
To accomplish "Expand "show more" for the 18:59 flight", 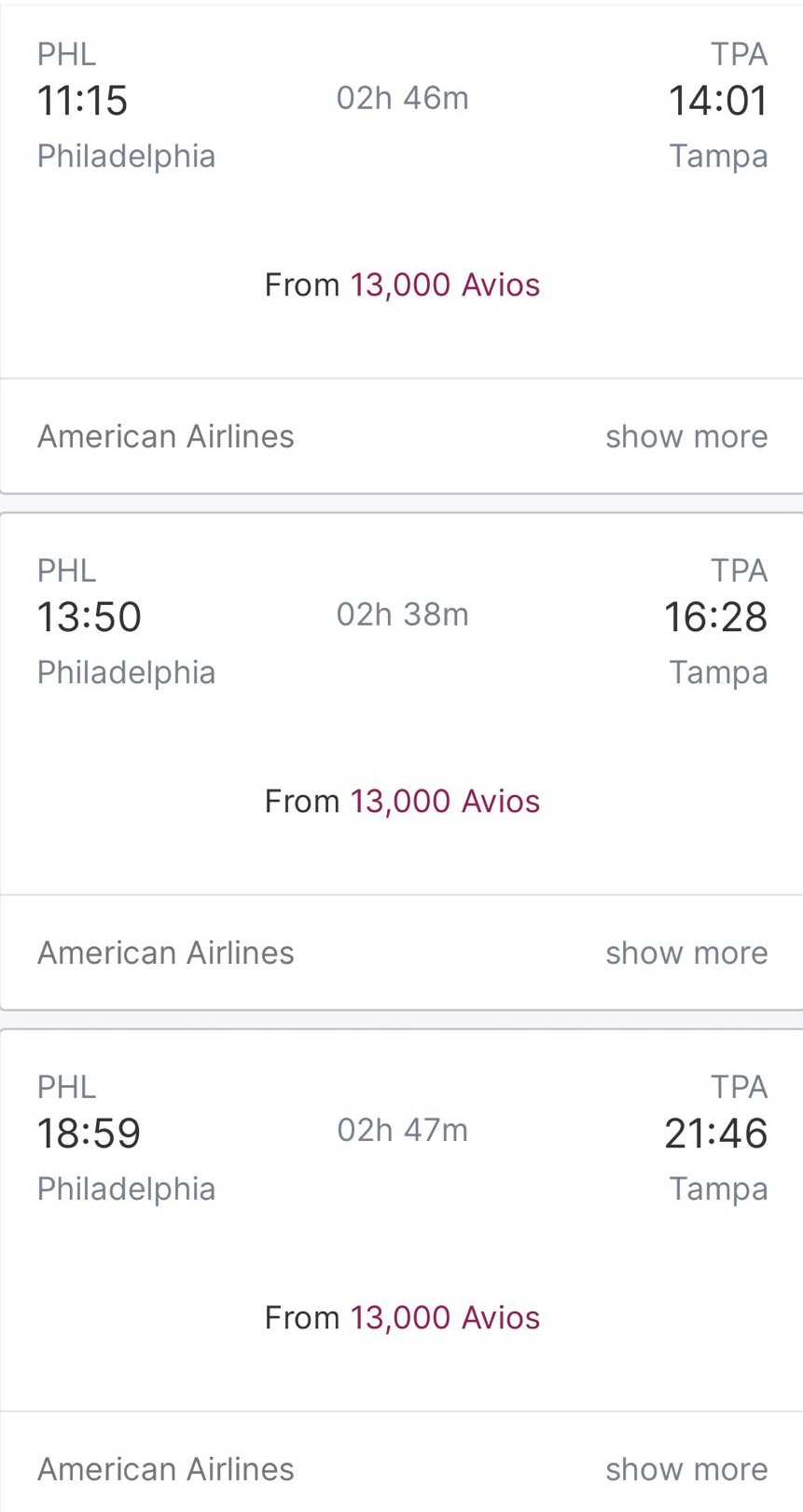I will point(685,1469).
